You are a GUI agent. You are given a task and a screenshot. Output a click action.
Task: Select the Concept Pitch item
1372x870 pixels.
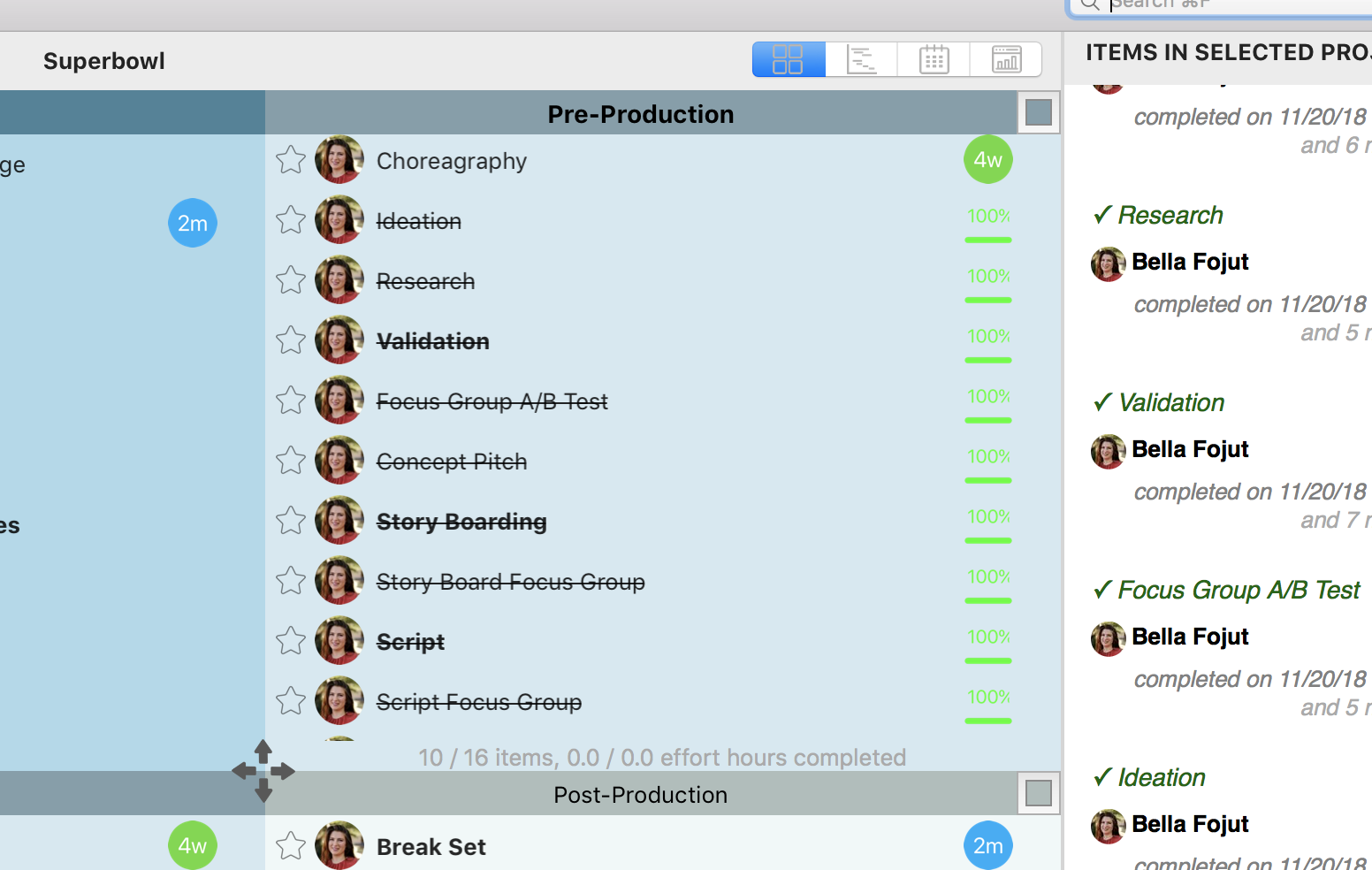pyautogui.click(x=451, y=462)
